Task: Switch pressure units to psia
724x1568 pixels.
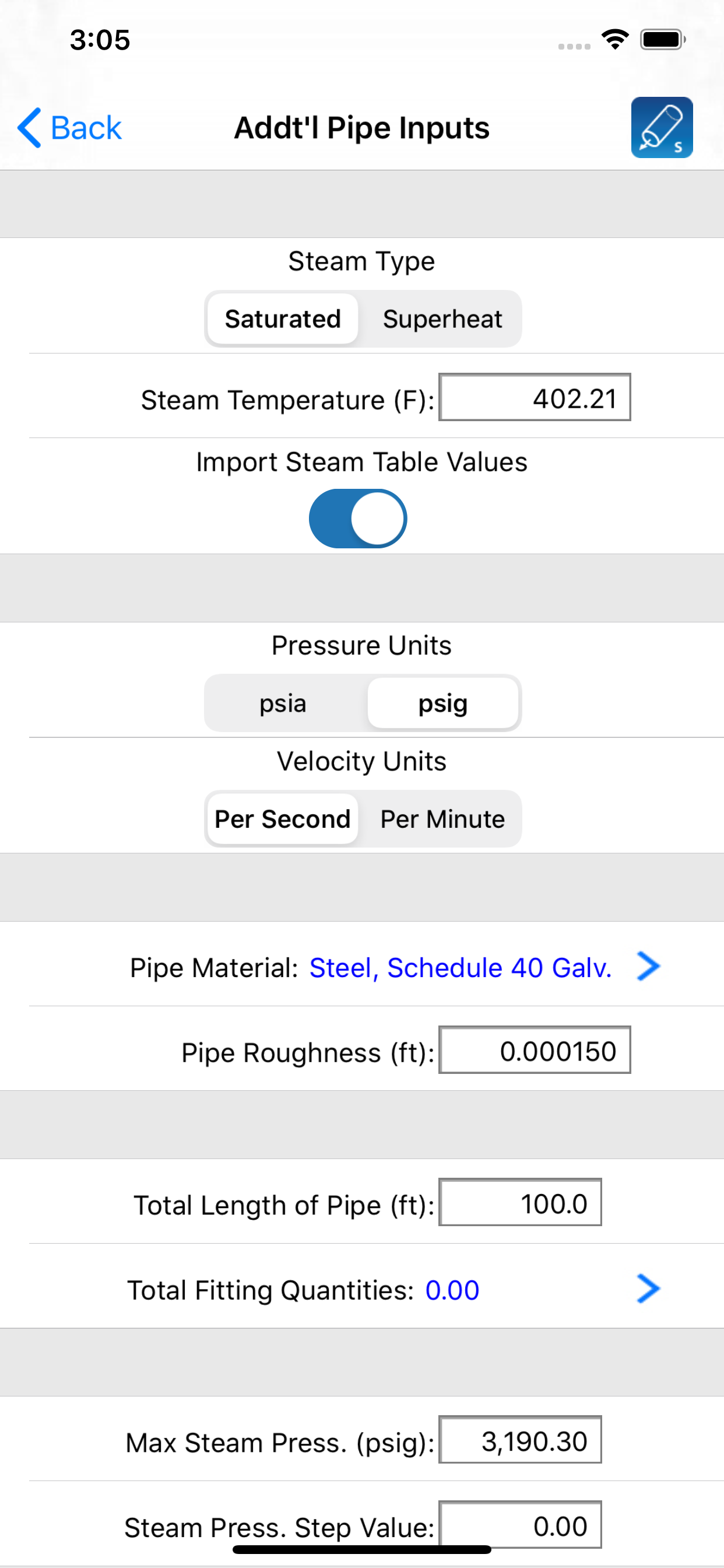Action: [282, 703]
